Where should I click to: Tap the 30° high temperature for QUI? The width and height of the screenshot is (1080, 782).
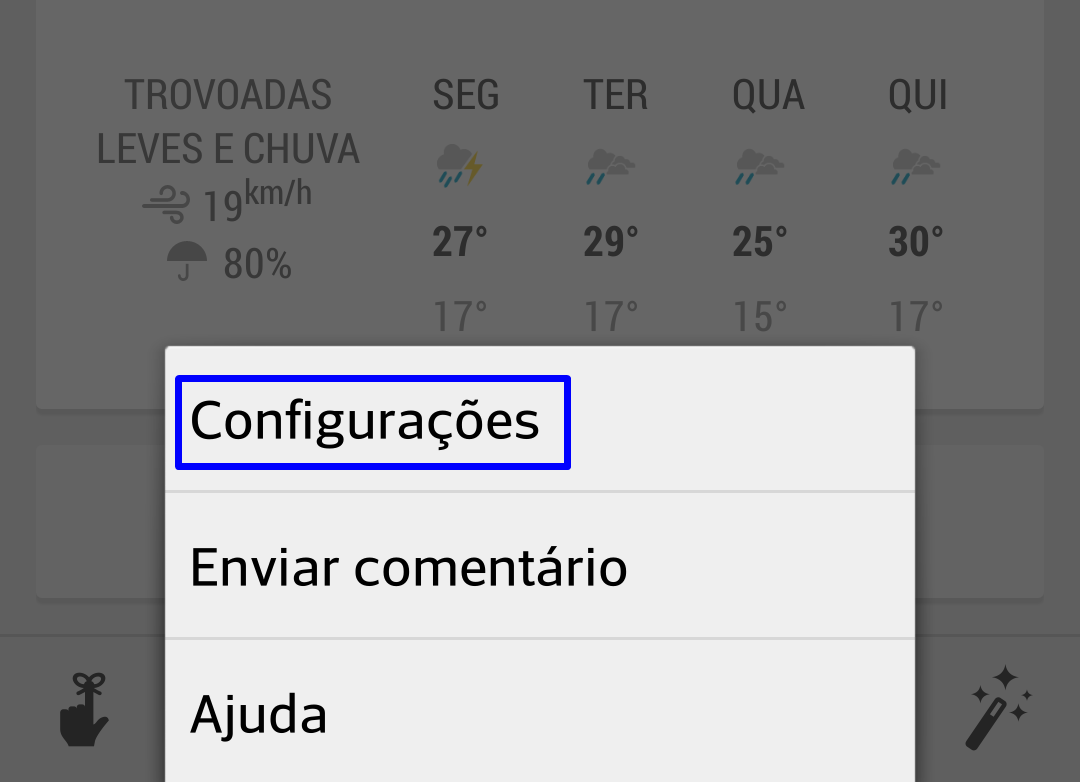click(915, 242)
